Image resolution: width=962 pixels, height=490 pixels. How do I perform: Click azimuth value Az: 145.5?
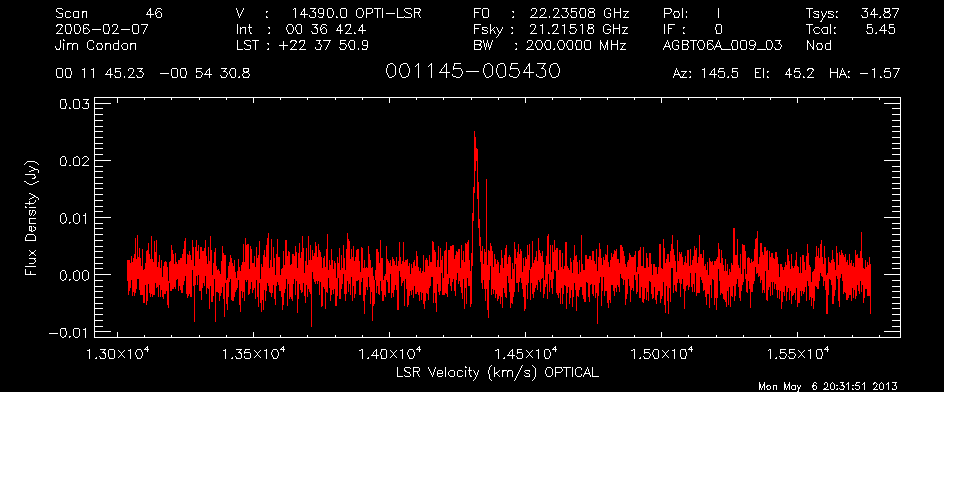[706, 74]
